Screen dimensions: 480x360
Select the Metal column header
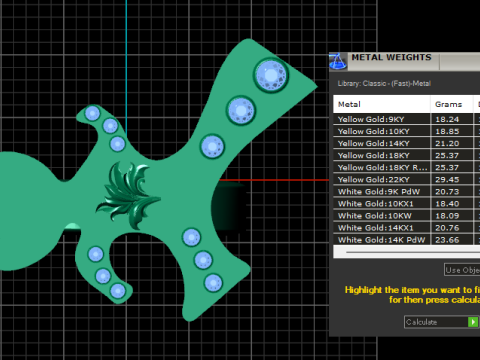tap(382, 104)
